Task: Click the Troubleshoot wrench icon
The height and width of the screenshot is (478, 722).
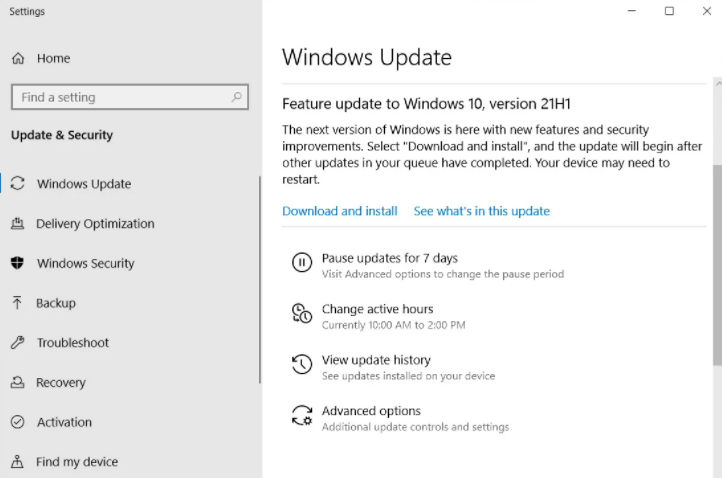Action: (x=17, y=342)
